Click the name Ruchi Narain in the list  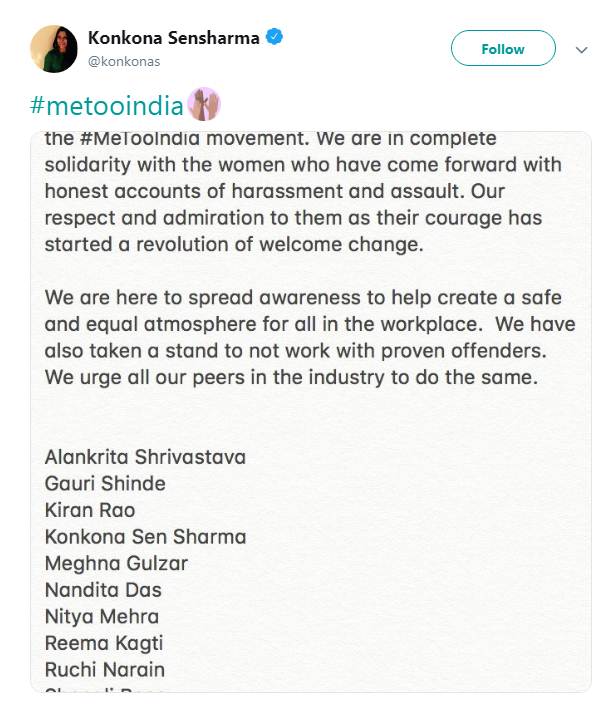pyautogui.click(x=105, y=669)
